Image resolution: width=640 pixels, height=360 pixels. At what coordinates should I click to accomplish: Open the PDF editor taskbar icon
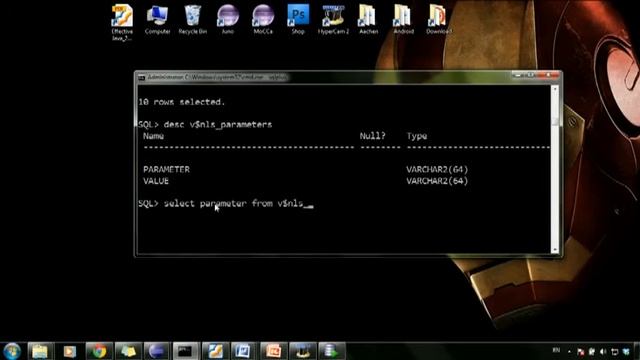point(215,351)
